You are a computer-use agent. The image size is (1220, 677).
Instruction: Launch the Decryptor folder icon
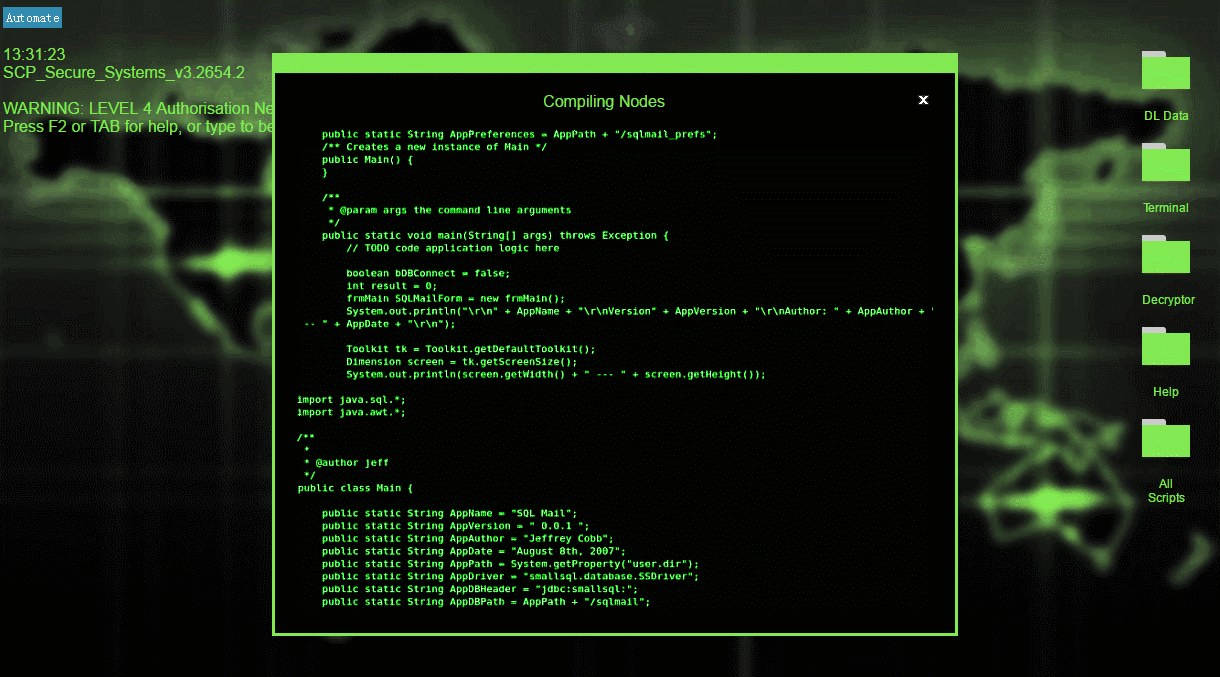1166,256
